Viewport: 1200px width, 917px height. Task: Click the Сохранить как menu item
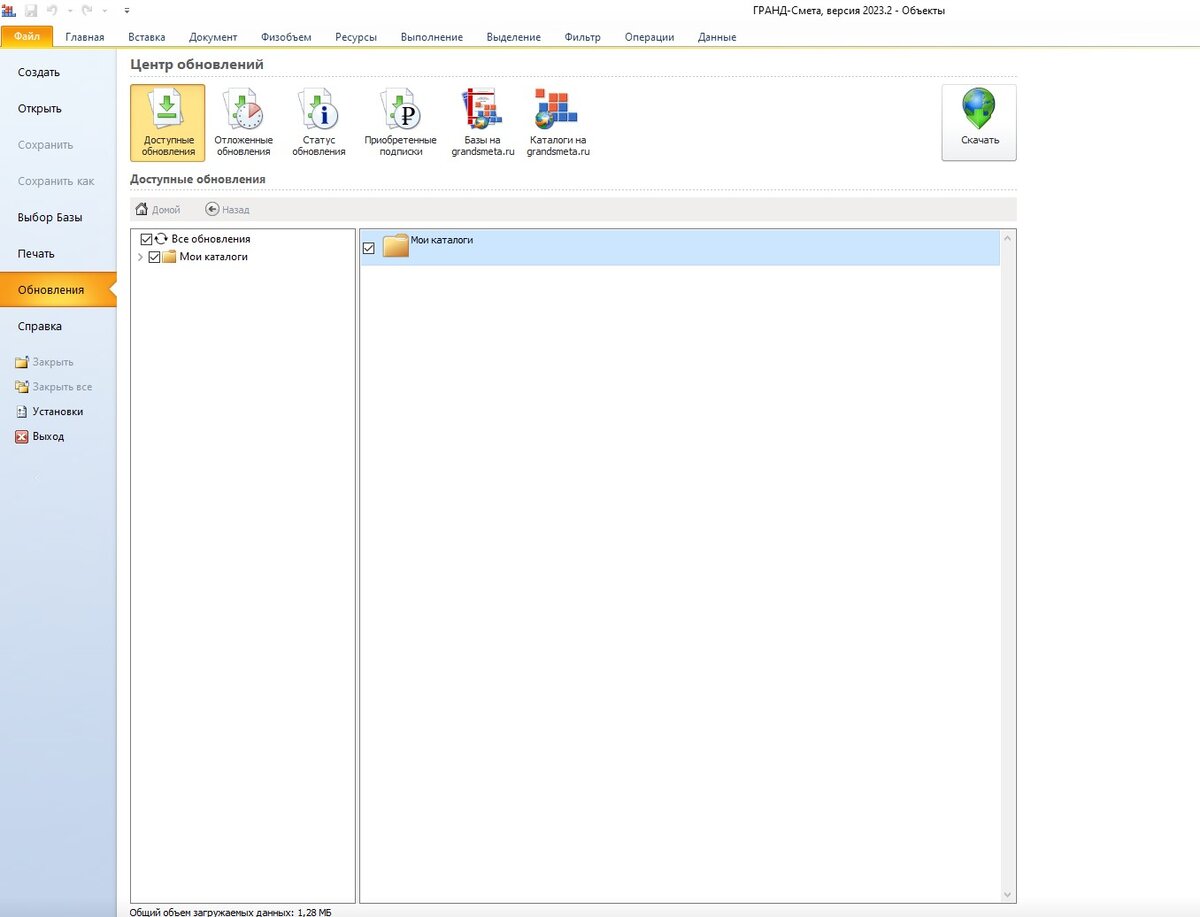(x=58, y=181)
